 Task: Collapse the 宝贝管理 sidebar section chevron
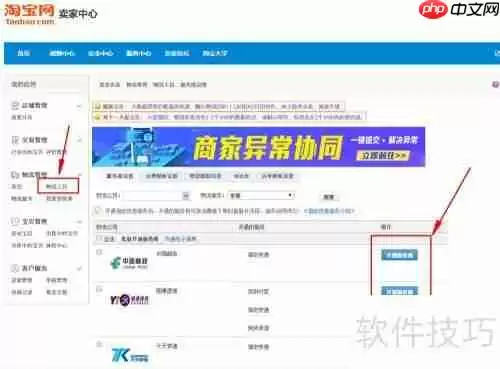tap(79, 222)
